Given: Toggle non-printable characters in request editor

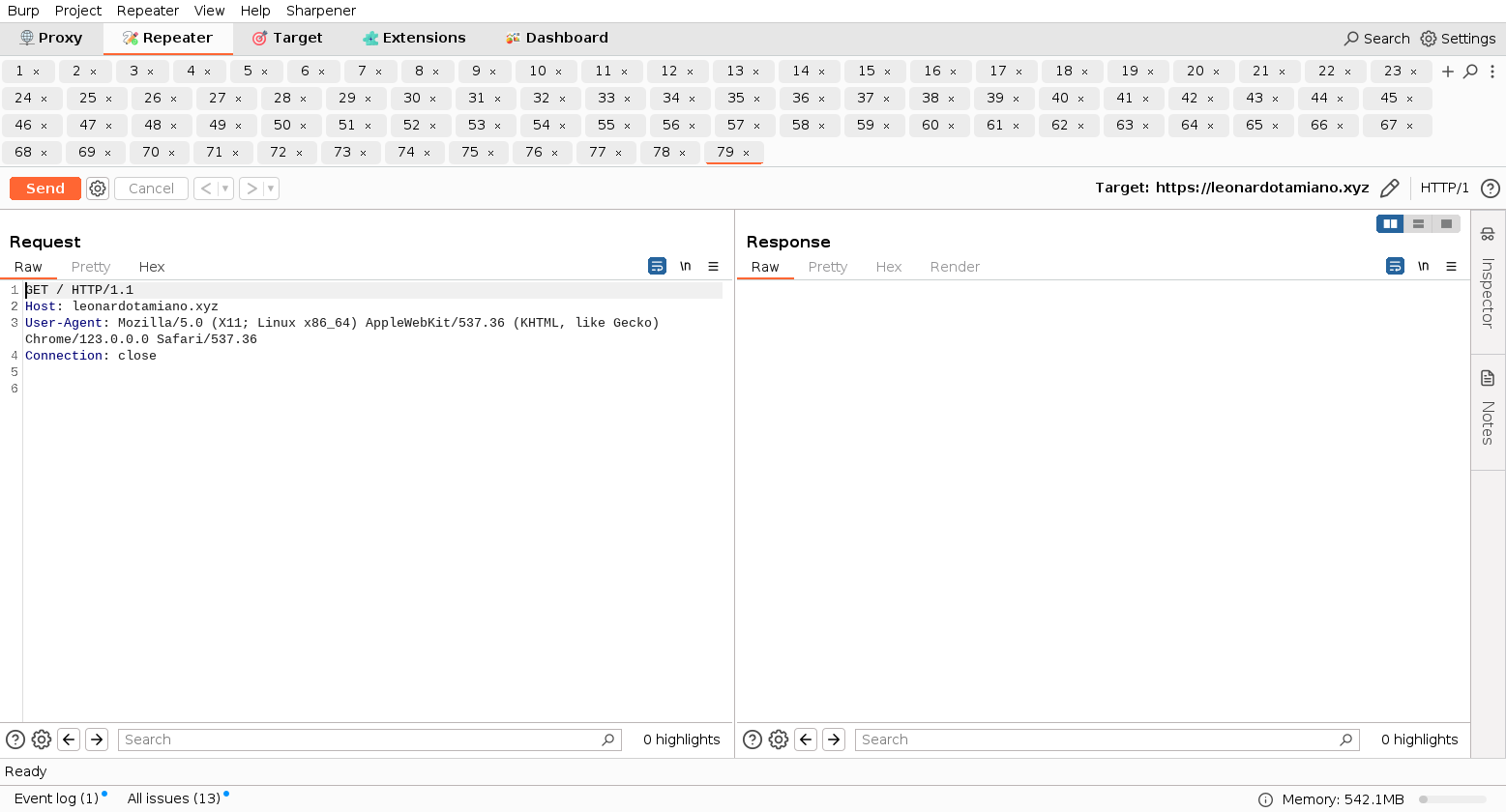Looking at the screenshot, I should pos(685,266).
